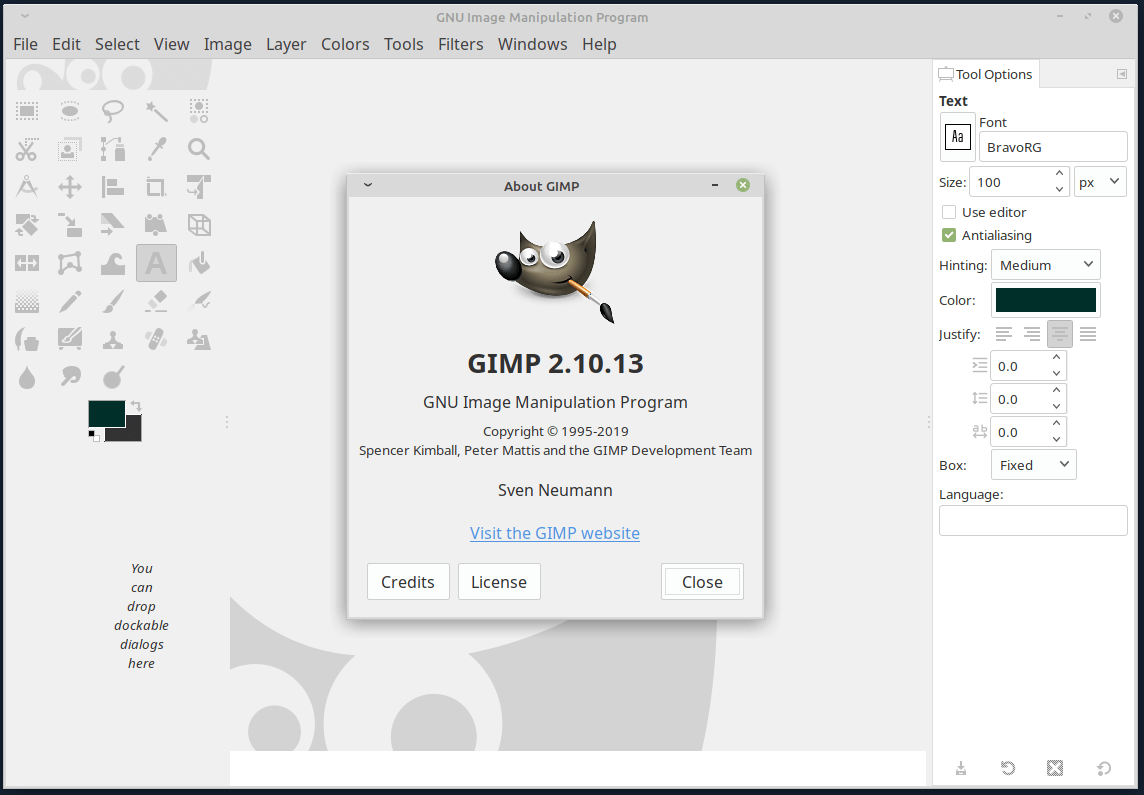Increase the line spacing value
Viewport: 1144px width, 795px height.
point(1056,391)
